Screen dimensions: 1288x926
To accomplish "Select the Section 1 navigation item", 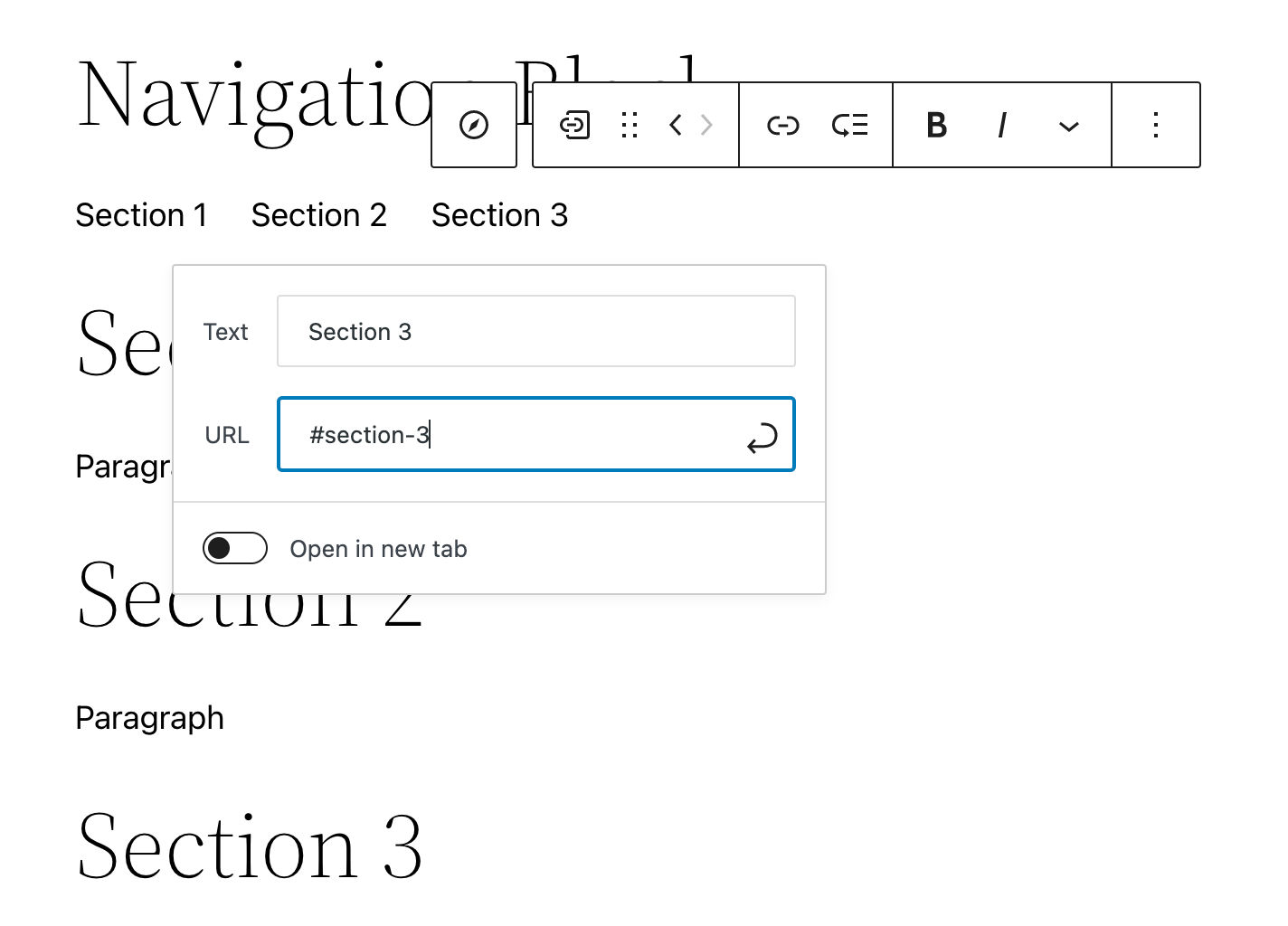I will [x=141, y=215].
